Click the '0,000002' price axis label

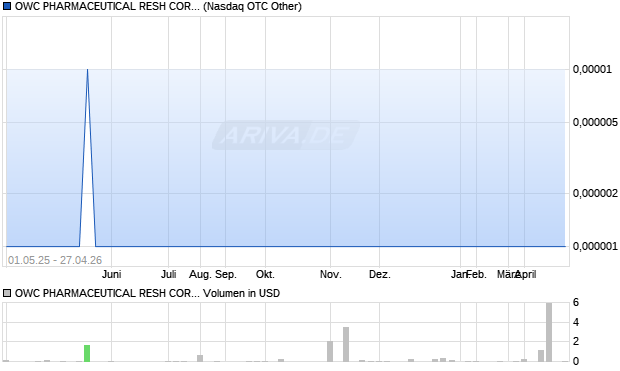click(595, 193)
